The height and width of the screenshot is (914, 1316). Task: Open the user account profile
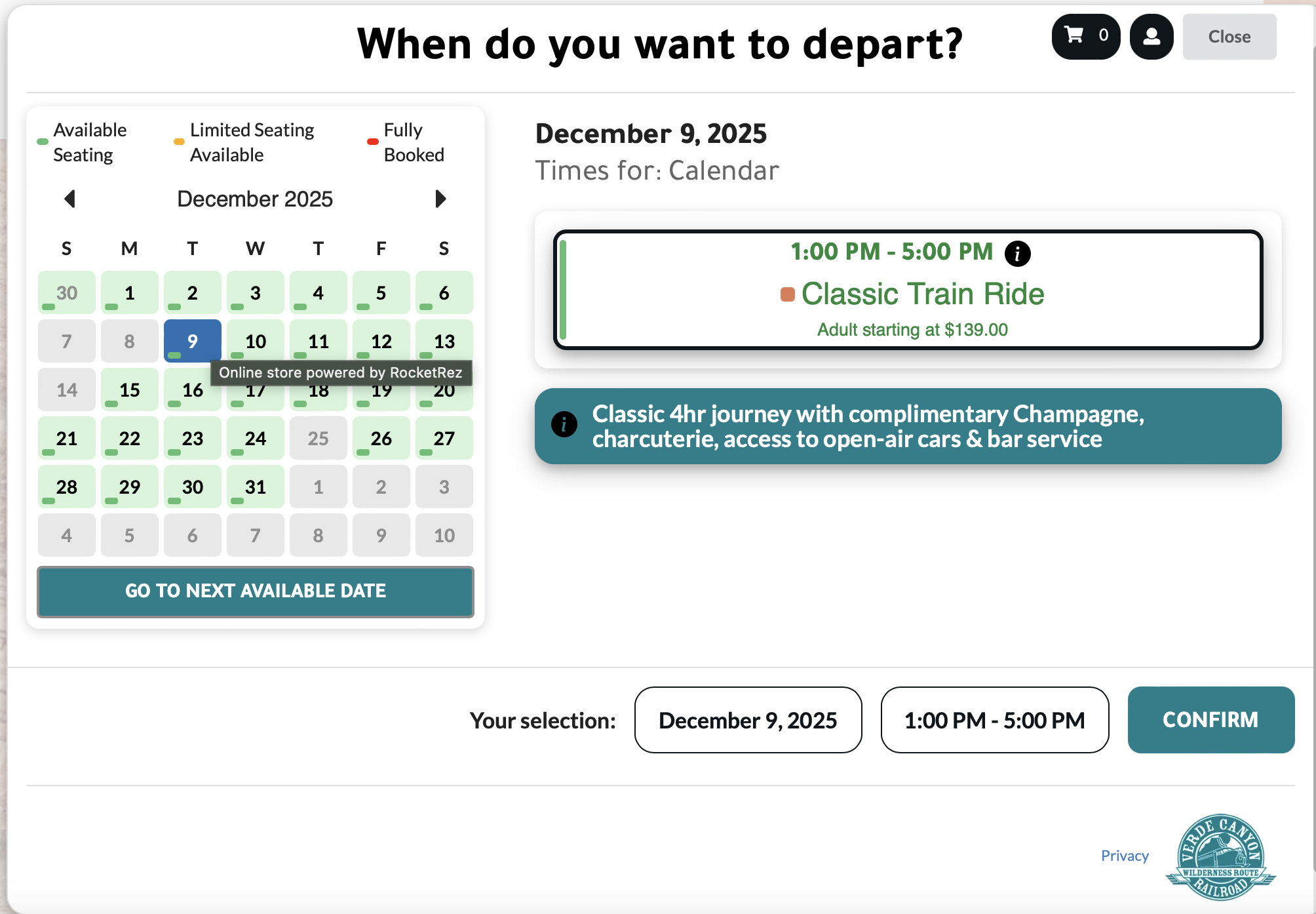[x=1151, y=37]
